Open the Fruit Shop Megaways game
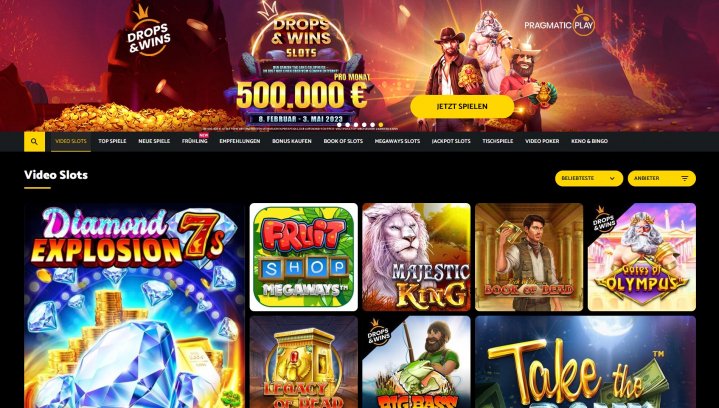This screenshot has width=719, height=408. coord(304,257)
